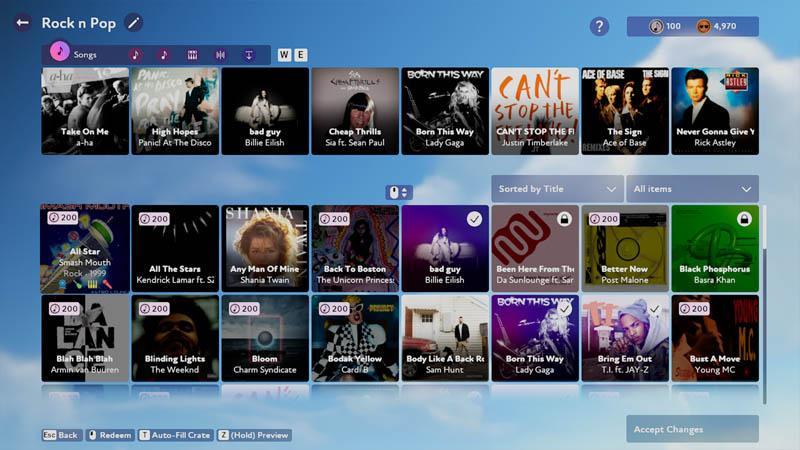Select High Hopes by Panic! At The Disco
This screenshot has width=800, height=450.
coord(175,111)
